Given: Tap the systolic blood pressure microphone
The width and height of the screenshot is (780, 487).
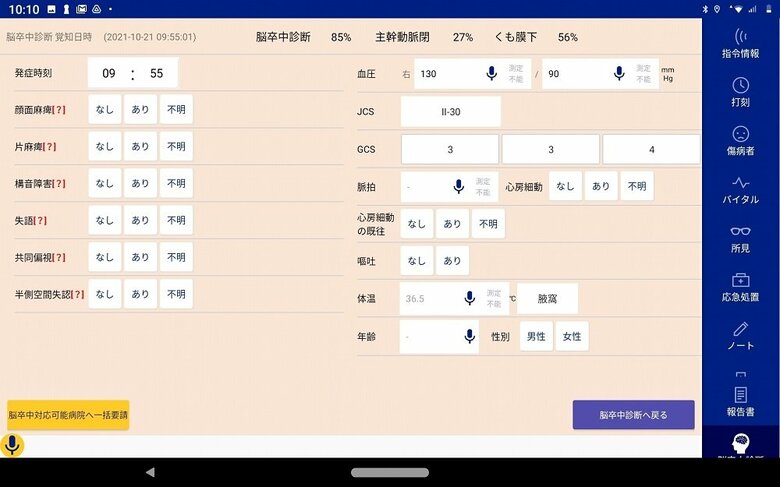Looking at the screenshot, I should pos(491,74).
